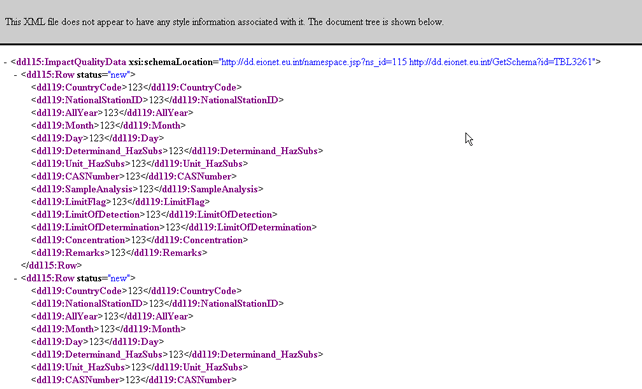Click dd119:AllYear in the second Row
Image resolution: width=642 pixels, height=389 pixels.
coord(112,317)
